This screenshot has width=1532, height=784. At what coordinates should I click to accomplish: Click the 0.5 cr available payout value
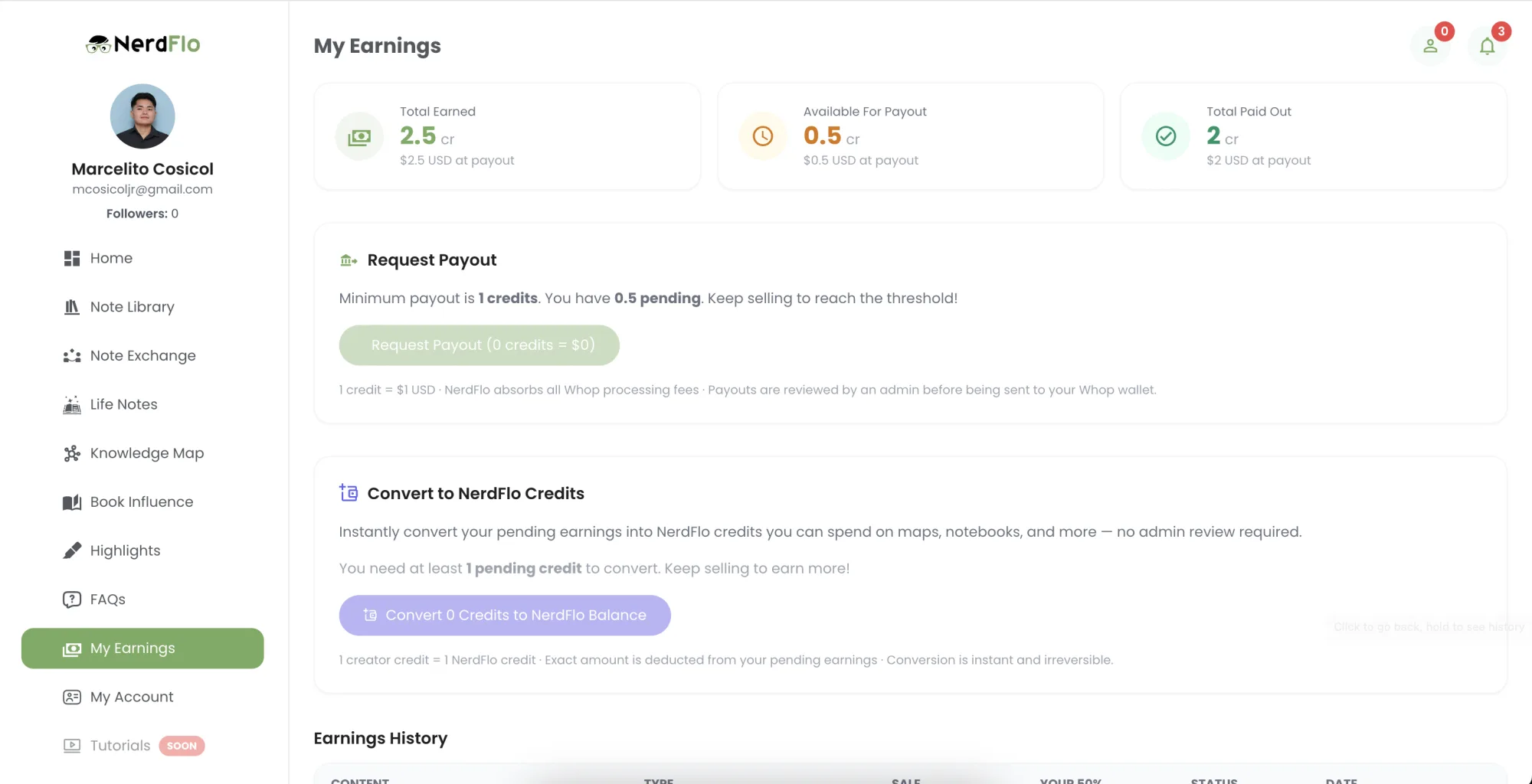pyautogui.click(x=831, y=136)
